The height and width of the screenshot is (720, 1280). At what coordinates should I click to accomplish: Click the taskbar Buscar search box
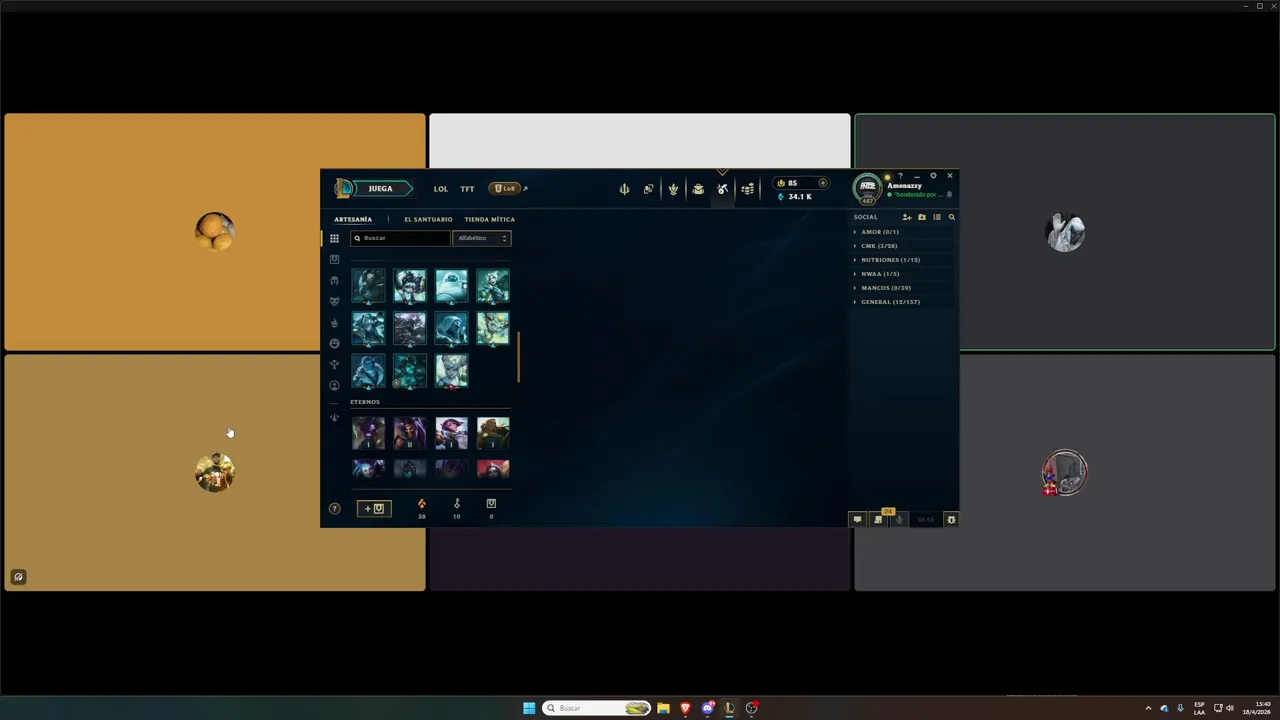click(x=597, y=708)
